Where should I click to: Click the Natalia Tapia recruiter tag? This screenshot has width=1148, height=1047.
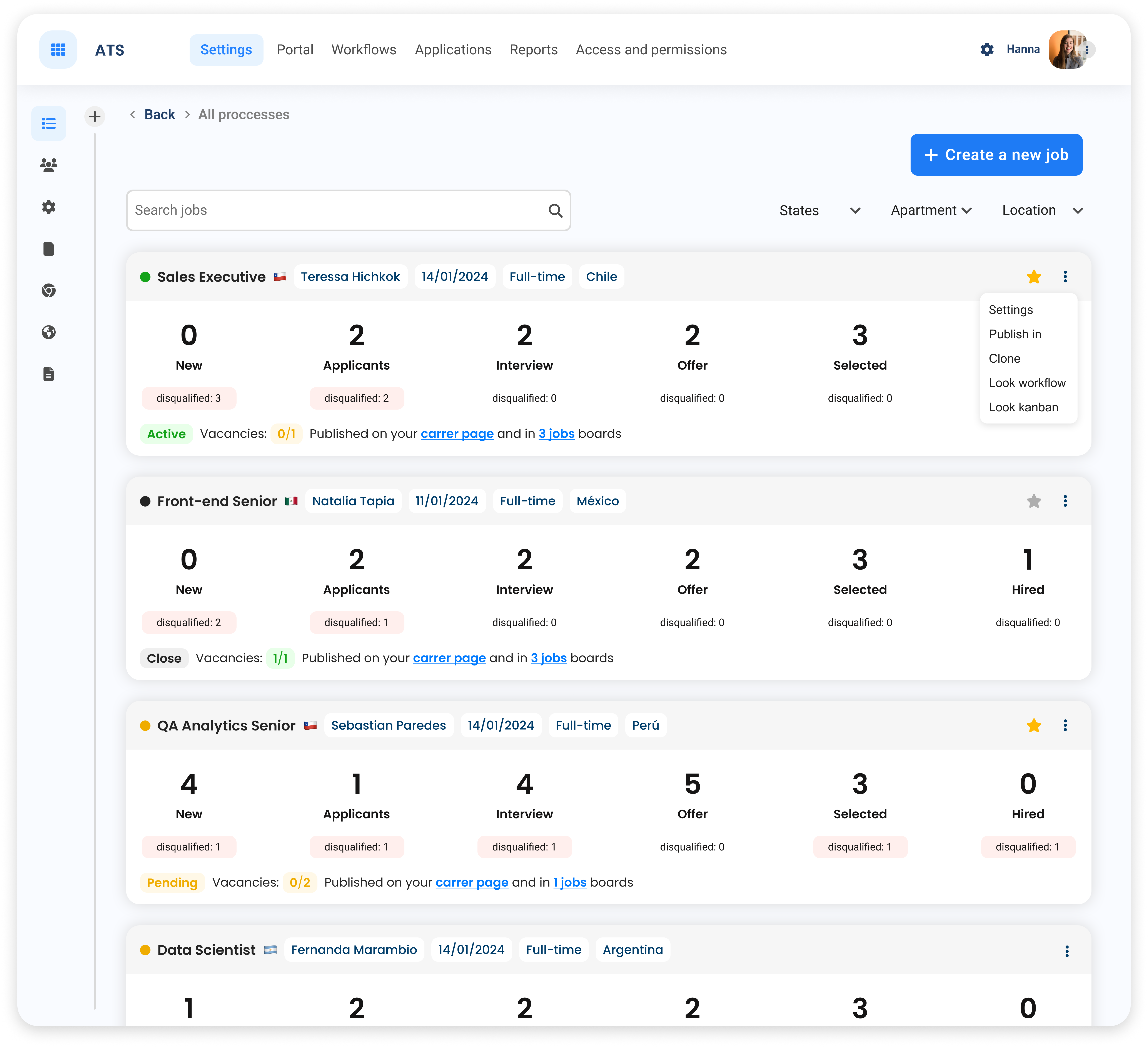(x=353, y=501)
